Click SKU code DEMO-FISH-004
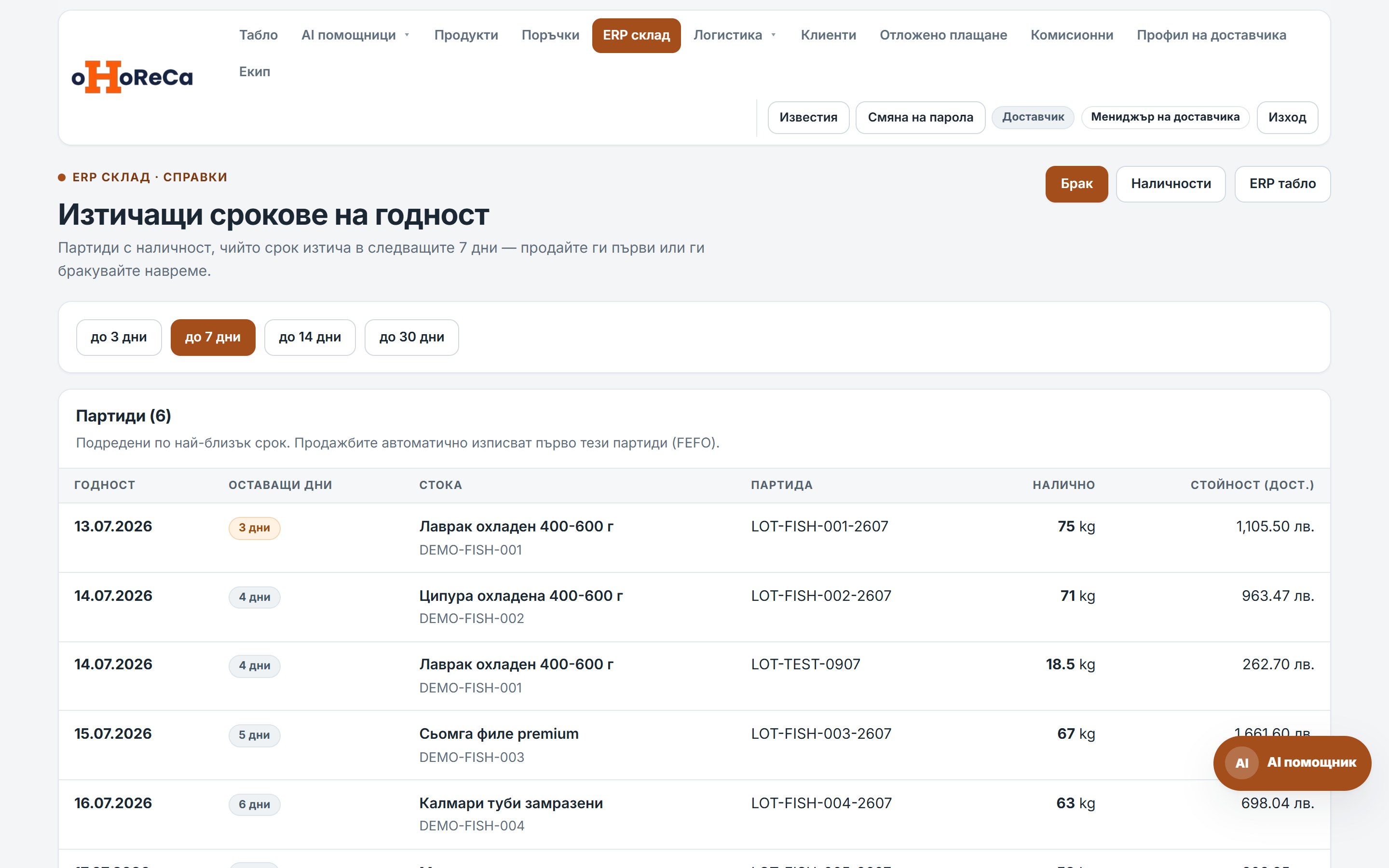Viewport: 1389px width, 868px height. [471, 826]
